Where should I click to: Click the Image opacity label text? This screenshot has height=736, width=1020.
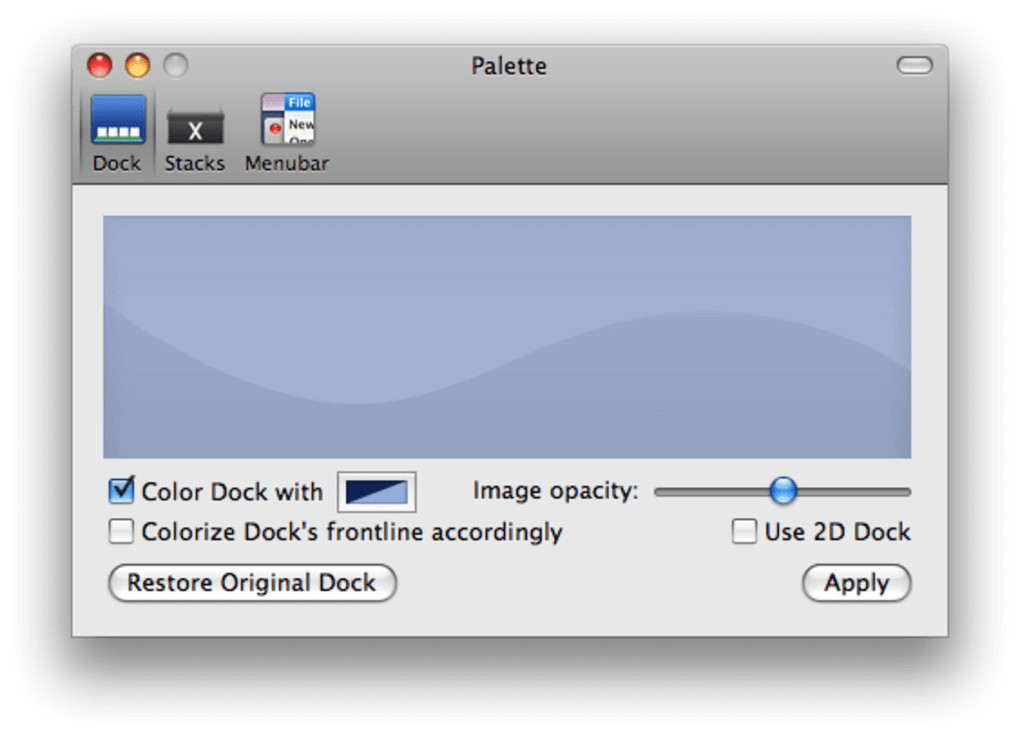(x=555, y=491)
